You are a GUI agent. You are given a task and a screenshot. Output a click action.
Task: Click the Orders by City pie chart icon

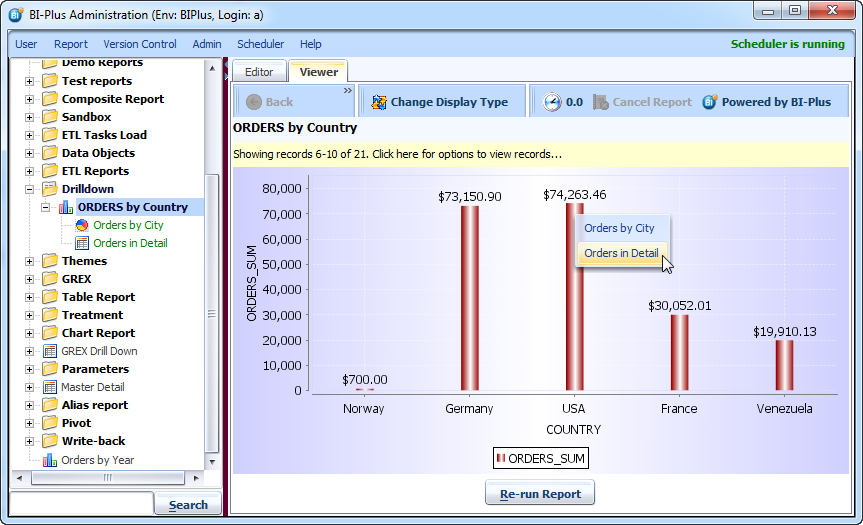[83, 225]
